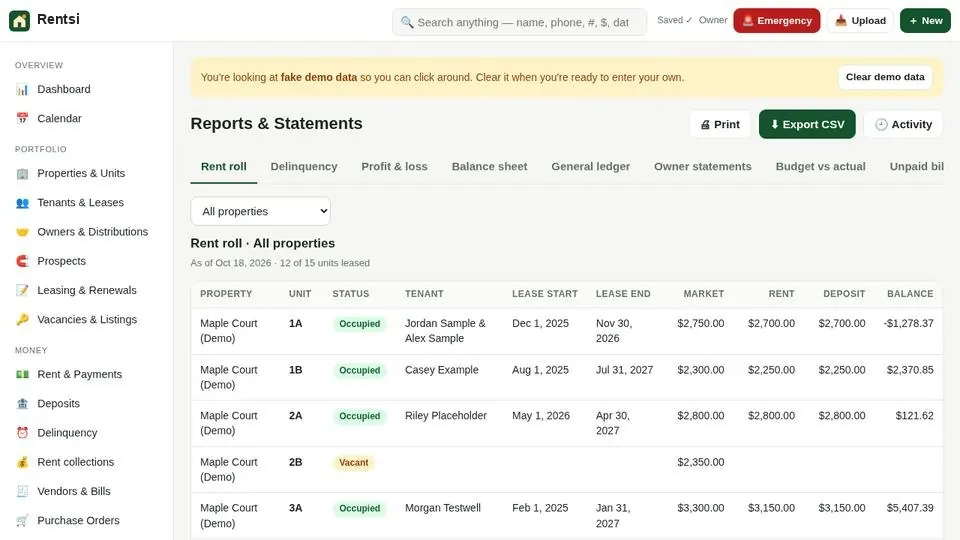This screenshot has width=960, height=540.
Task: Click the download arrow on Export CSV
Action: point(774,124)
